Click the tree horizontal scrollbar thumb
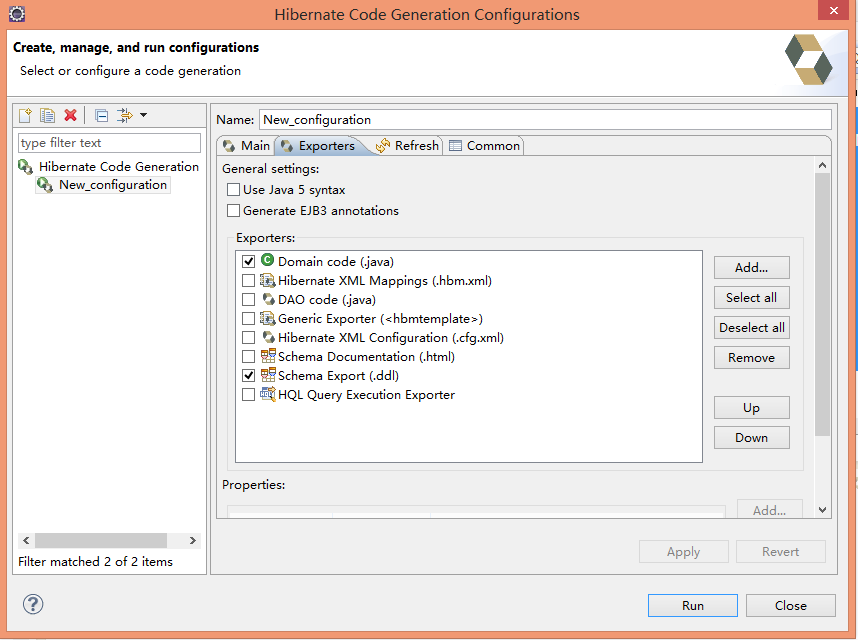 pos(101,540)
